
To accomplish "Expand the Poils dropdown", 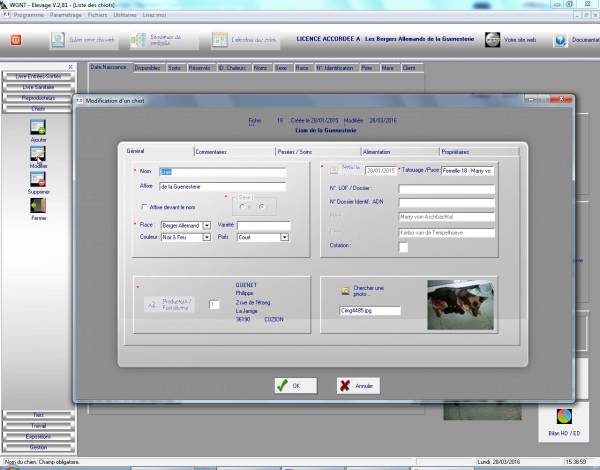I will pos(285,237).
